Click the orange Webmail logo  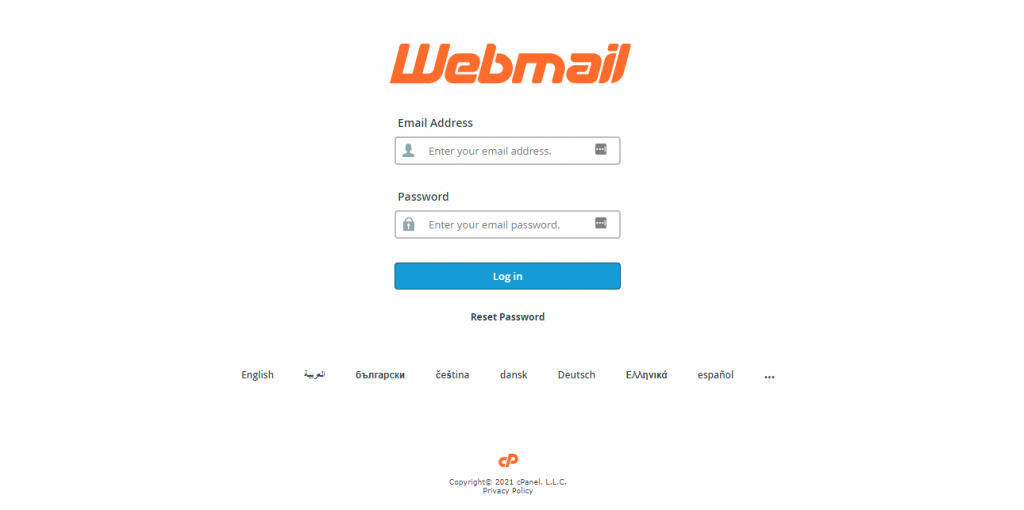pos(510,64)
